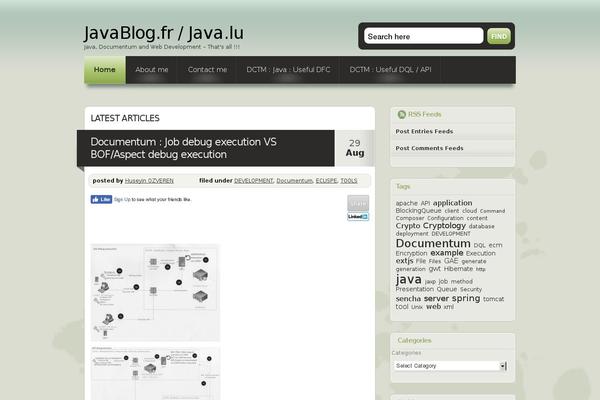Select the 'gwt' tag

point(435,269)
